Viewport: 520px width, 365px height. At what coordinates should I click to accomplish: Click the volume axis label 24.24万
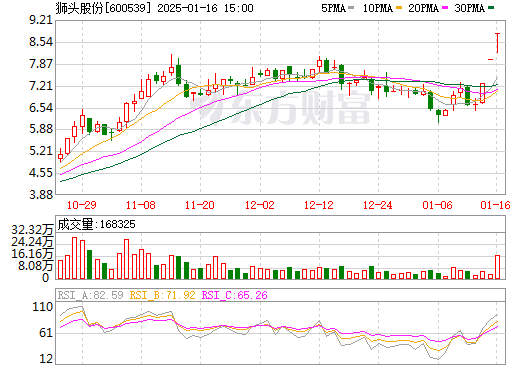pyautogui.click(x=32, y=242)
